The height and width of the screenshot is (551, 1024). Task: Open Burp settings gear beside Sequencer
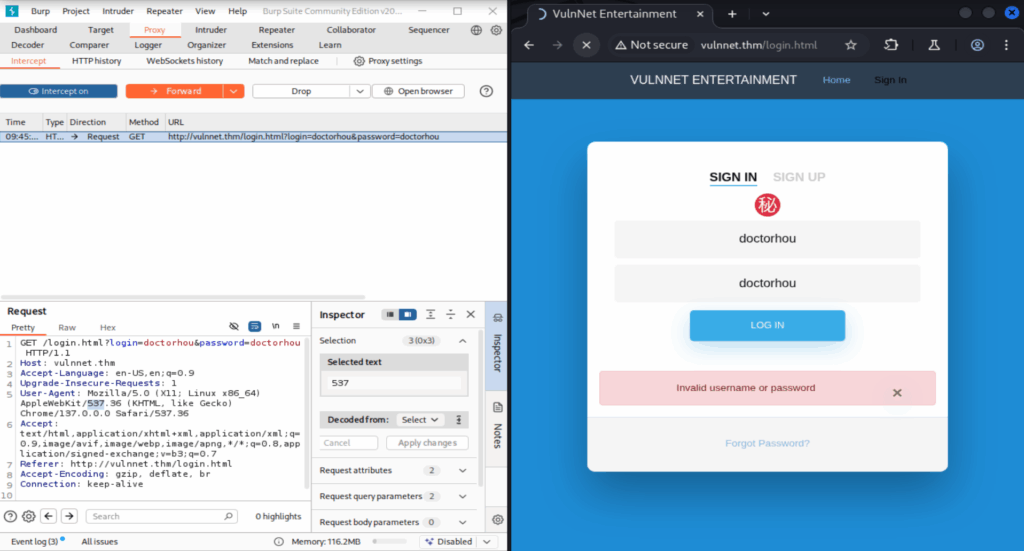[x=496, y=30]
